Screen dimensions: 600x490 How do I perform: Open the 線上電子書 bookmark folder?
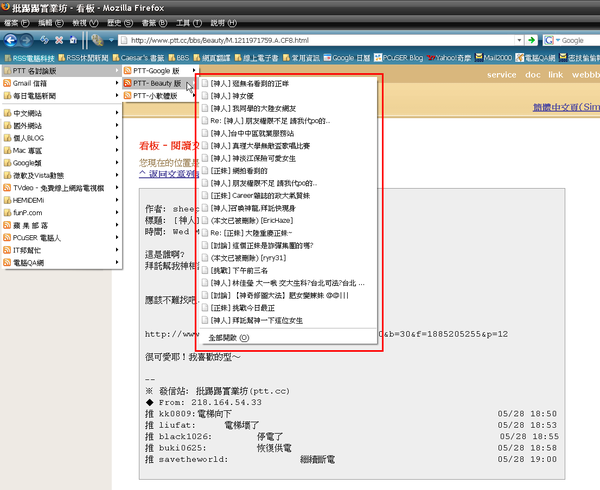click(x=256, y=58)
